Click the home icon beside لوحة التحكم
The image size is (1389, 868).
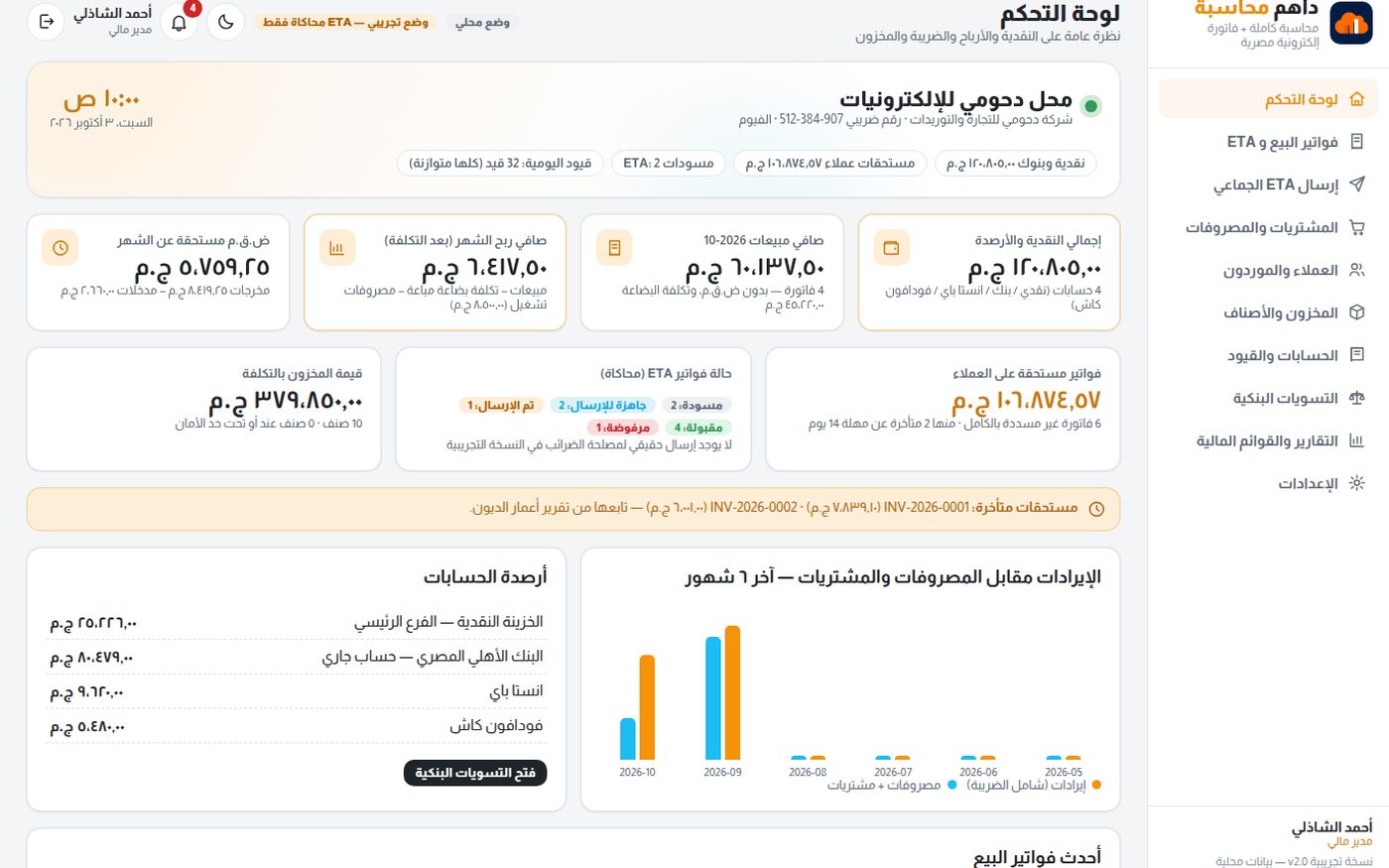(x=1357, y=99)
